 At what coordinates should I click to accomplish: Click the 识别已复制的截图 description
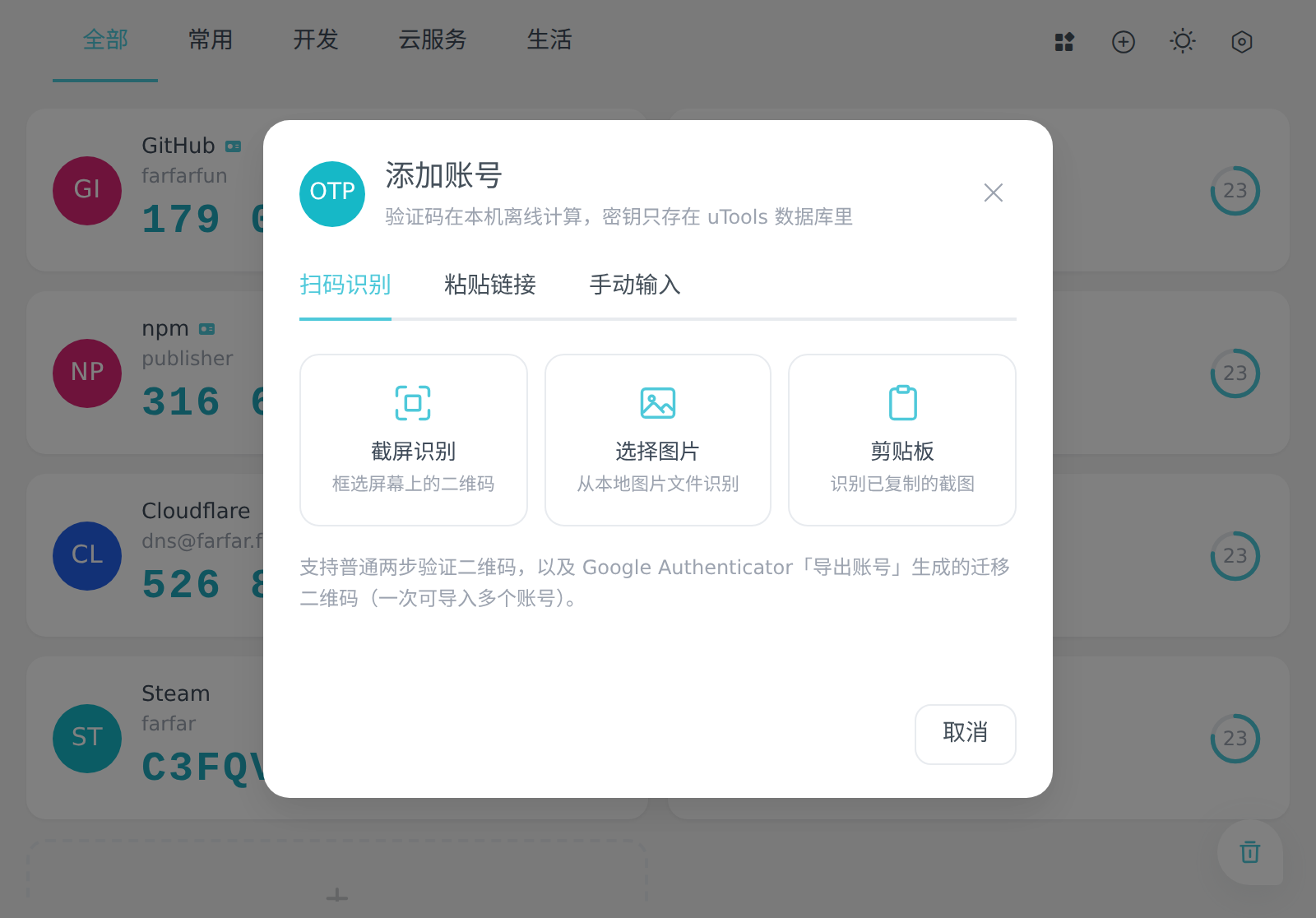(x=902, y=484)
